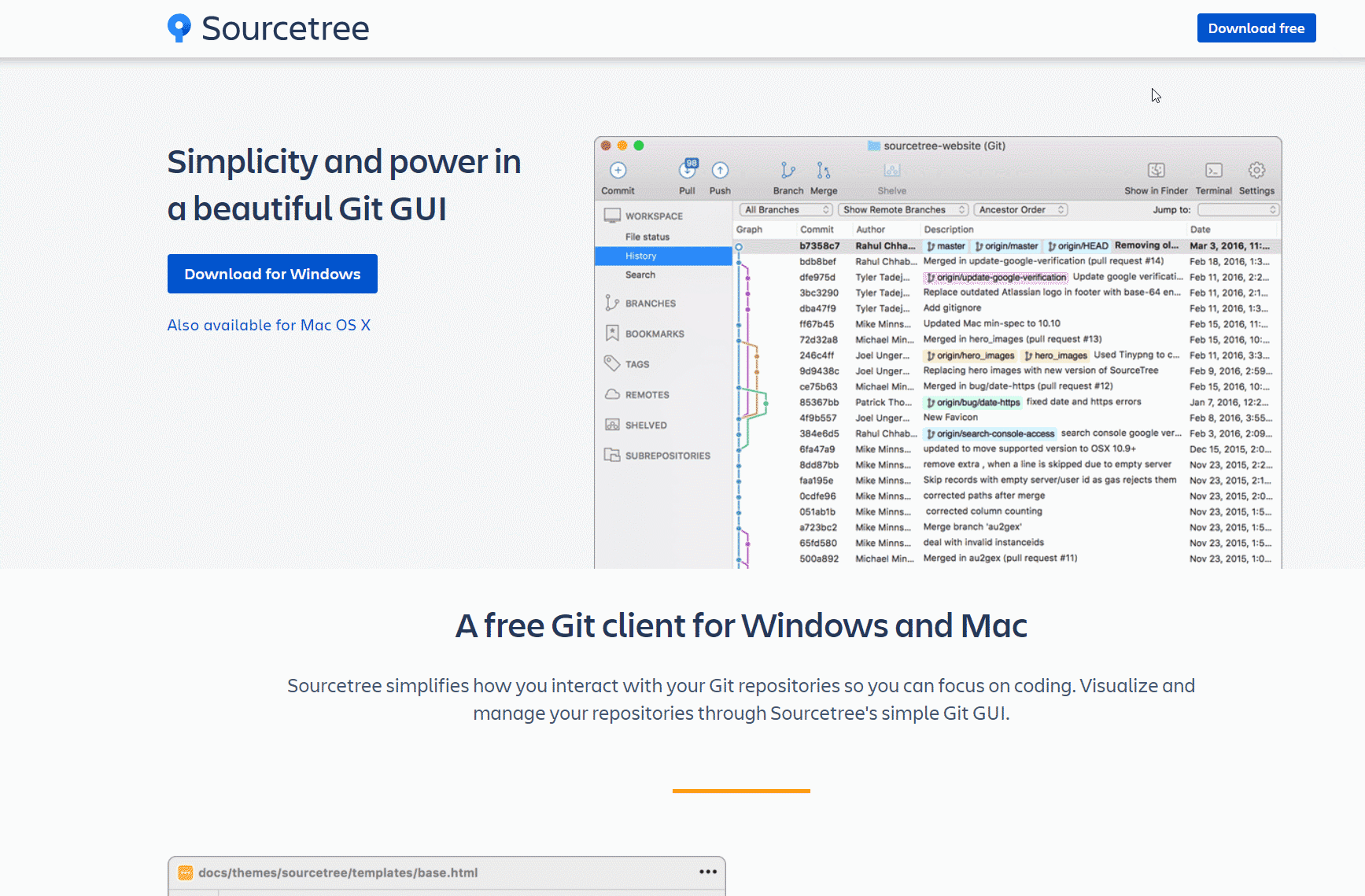Image resolution: width=1365 pixels, height=896 pixels.
Task: Click Download for Windows button
Action: coord(272,274)
